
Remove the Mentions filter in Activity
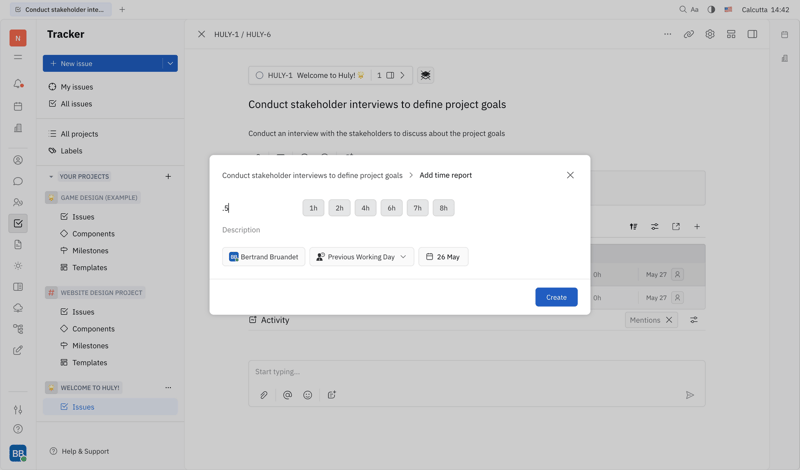coord(669,320)
